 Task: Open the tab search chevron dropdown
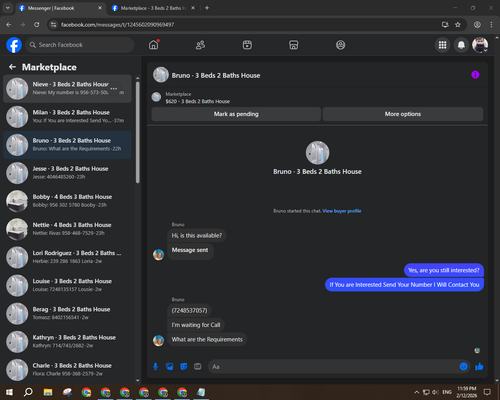[7, 8]
